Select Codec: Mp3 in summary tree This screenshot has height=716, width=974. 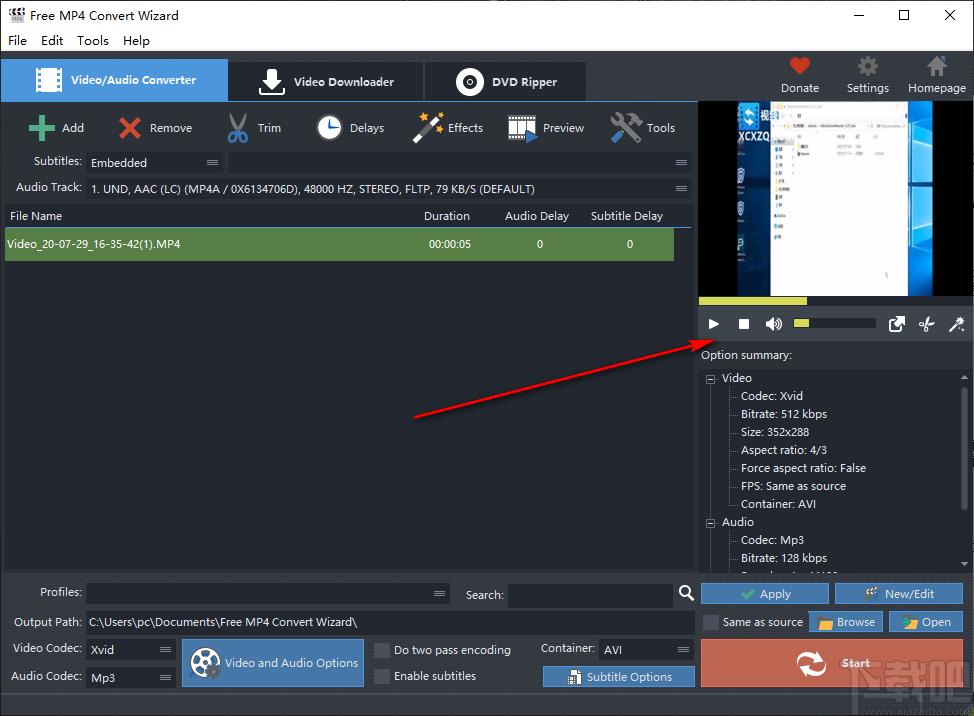coord(772,540)
